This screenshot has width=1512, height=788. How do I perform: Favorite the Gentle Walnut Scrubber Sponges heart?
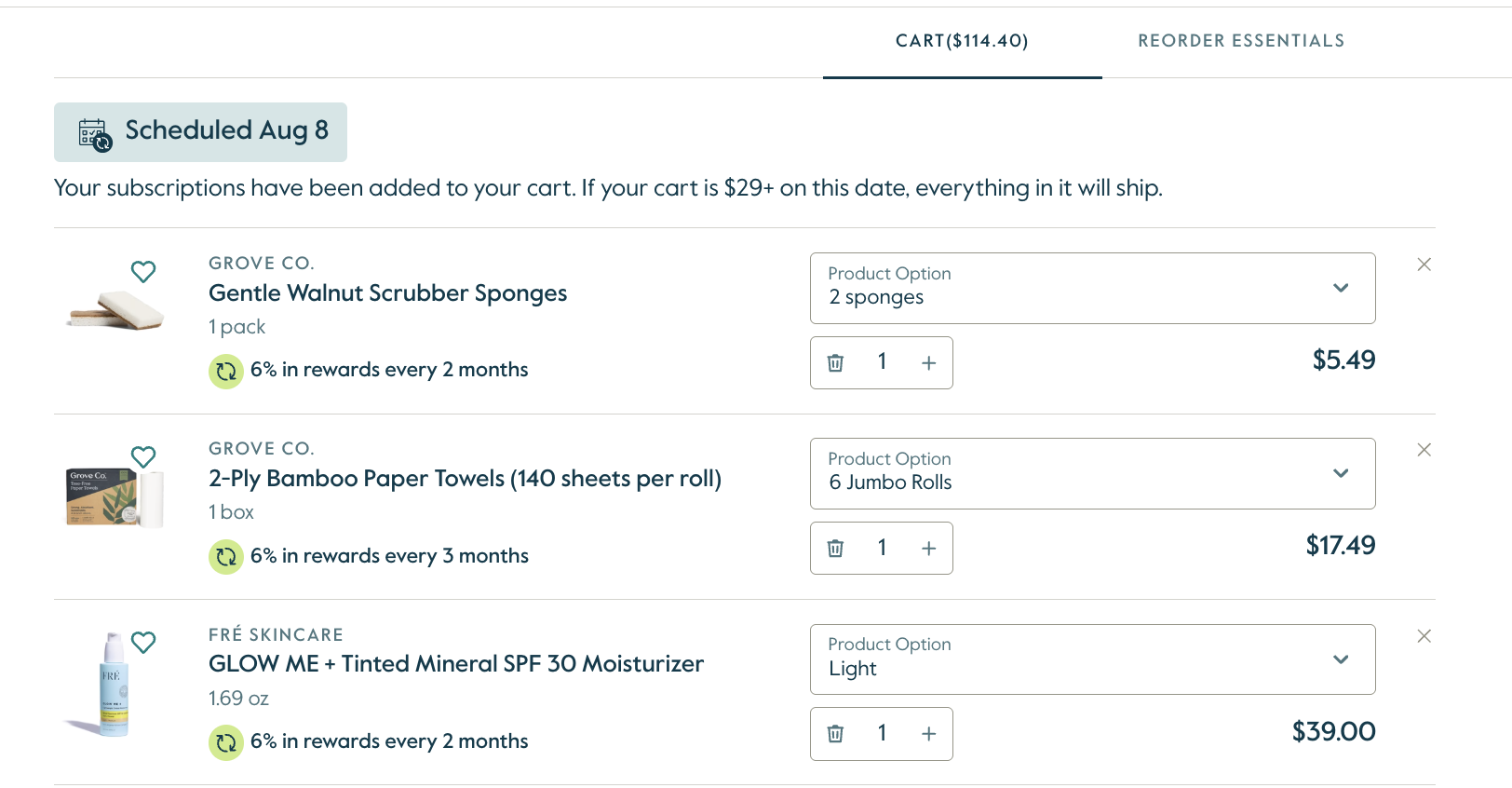tap(143, 272)
